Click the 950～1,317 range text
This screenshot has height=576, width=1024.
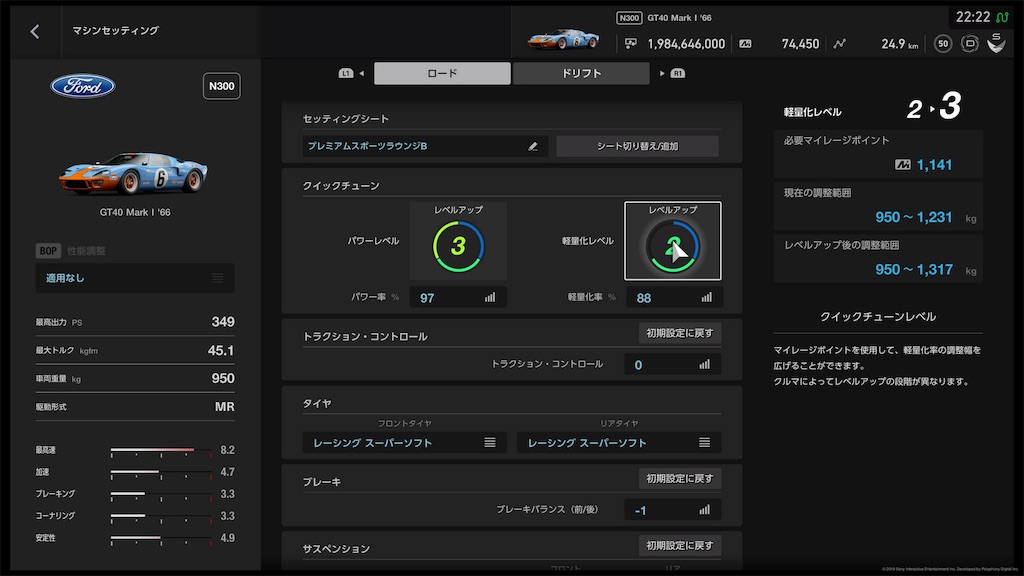click(914, 270)
